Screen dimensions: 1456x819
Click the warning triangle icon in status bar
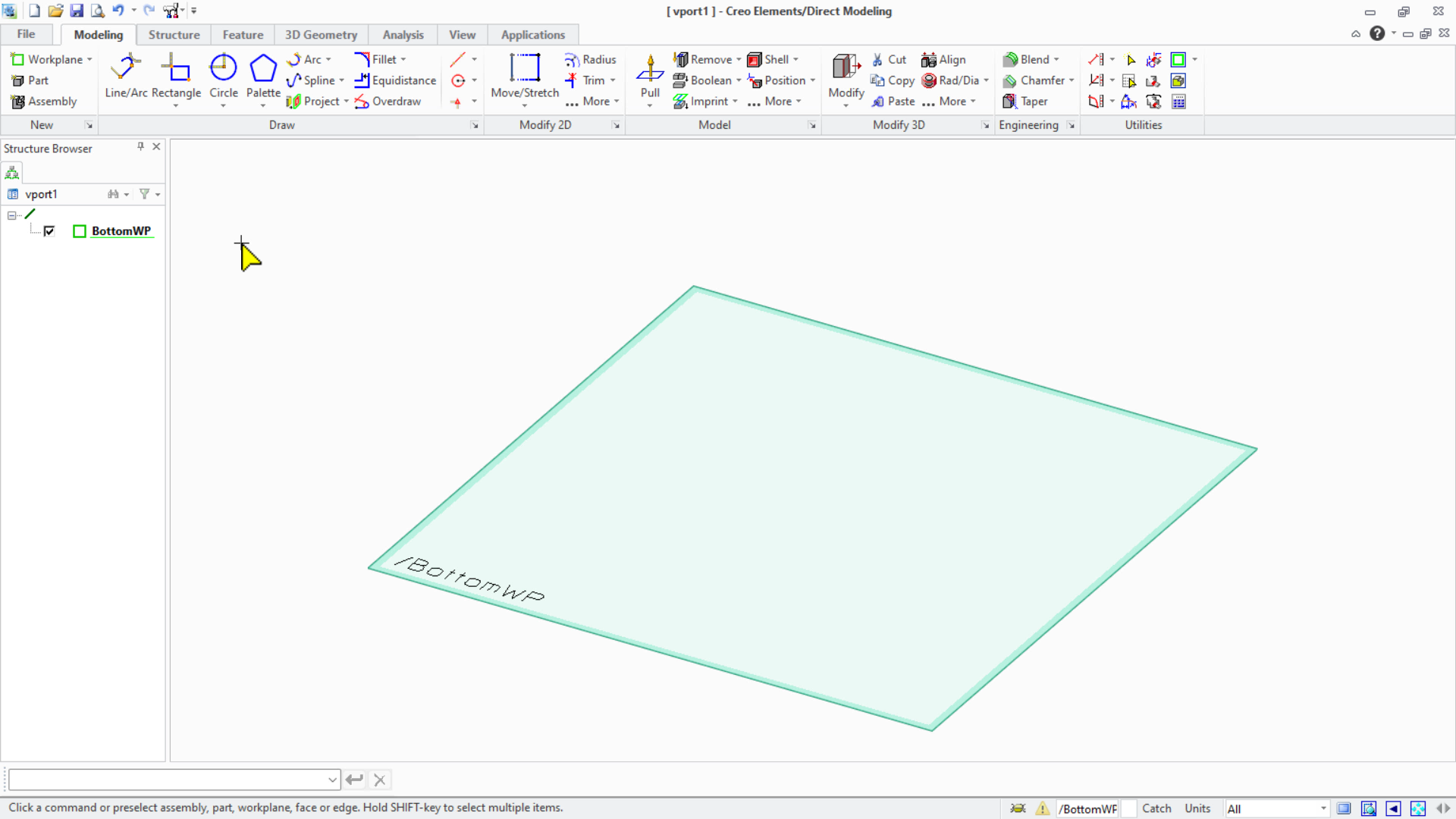(1043, 808)
